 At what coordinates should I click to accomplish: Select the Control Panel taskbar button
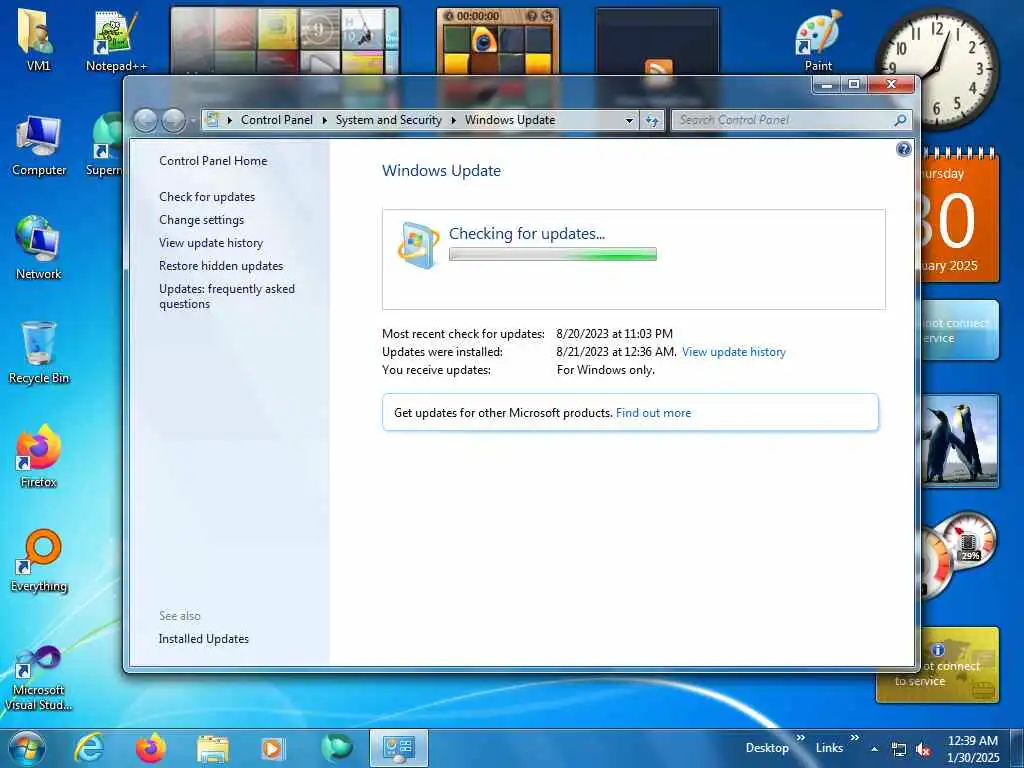click(398, 748)
